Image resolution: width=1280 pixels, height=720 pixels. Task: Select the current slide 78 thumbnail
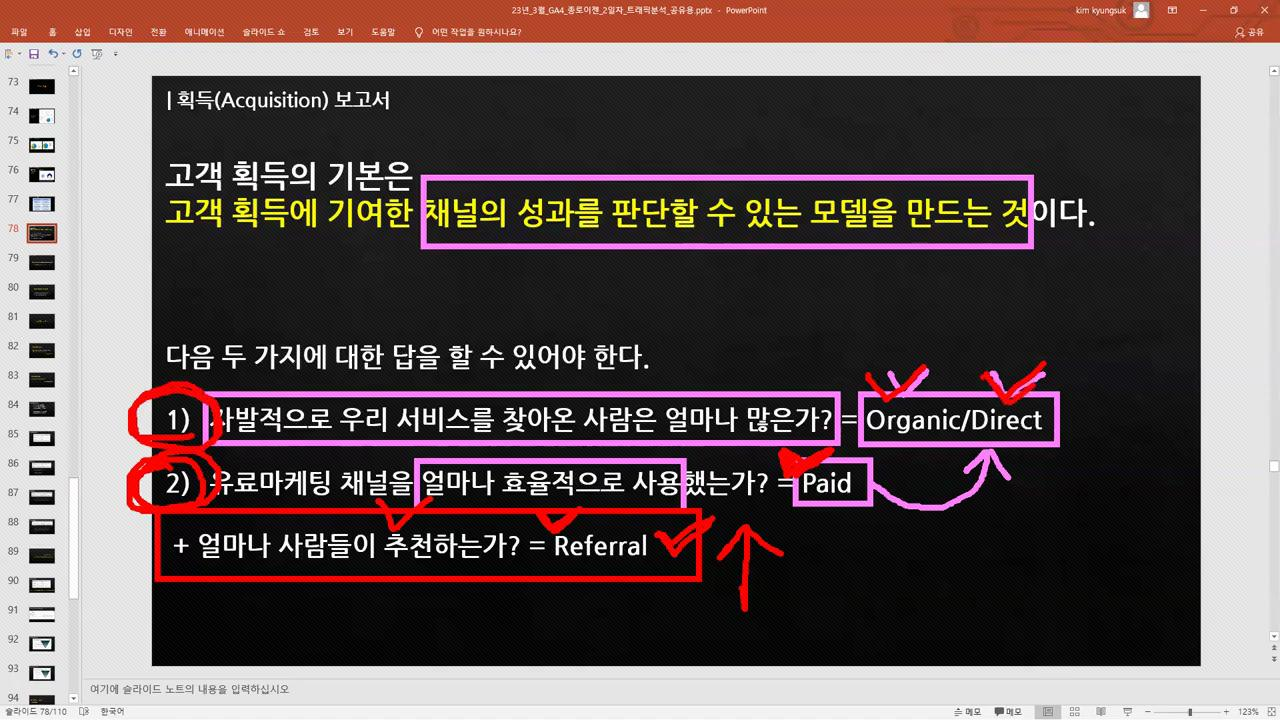click(x=42, y=233)
